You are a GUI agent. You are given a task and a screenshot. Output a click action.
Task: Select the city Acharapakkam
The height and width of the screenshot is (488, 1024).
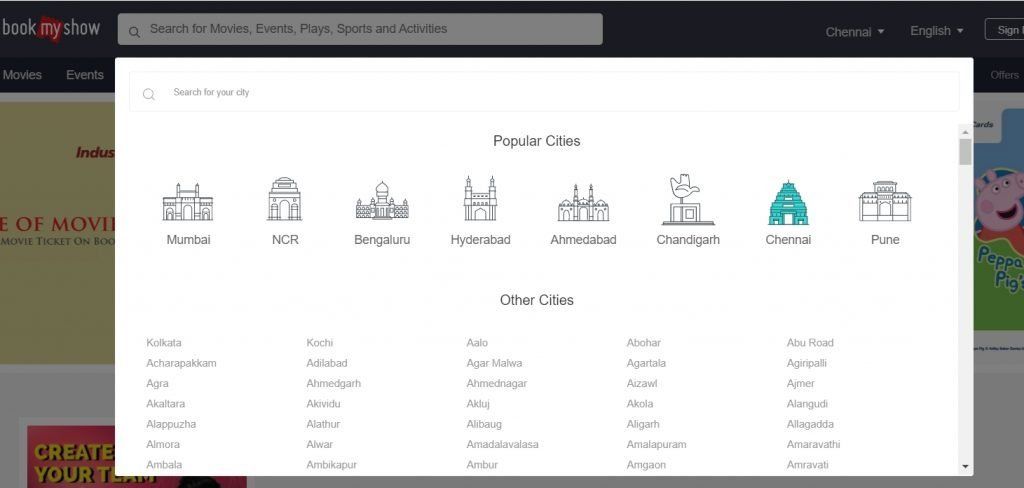pos(181,363)
